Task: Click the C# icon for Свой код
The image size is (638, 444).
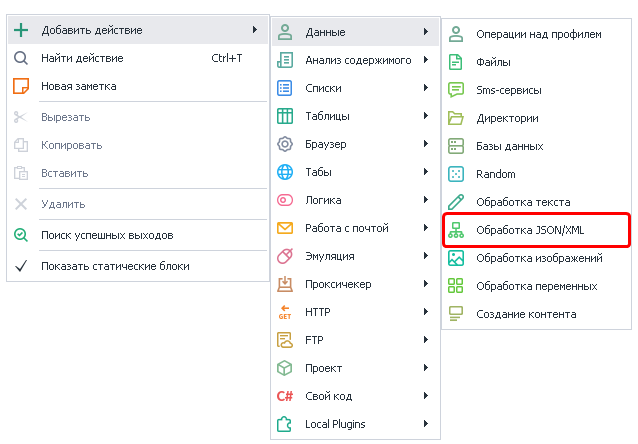Action: (x=285, y=396)
